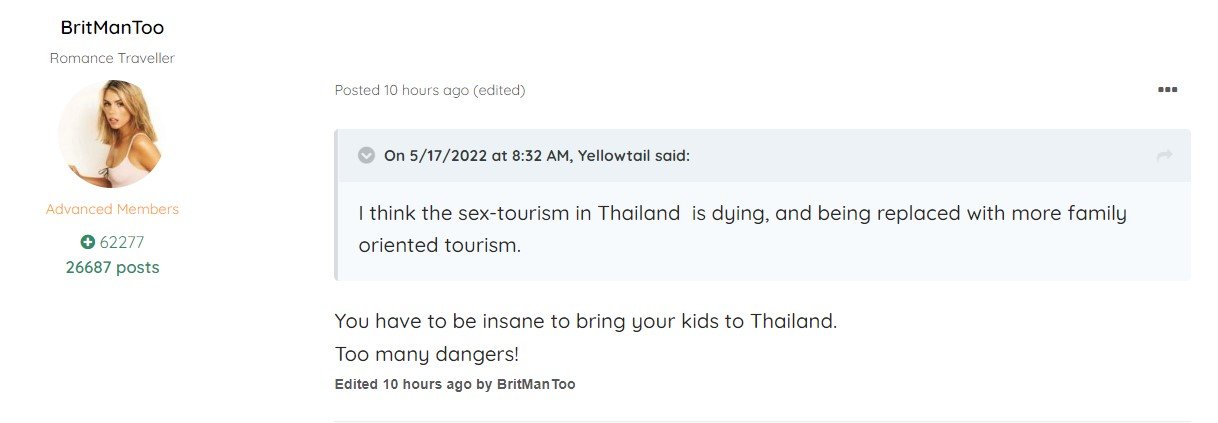Select the Advanced Members group label
The width and height of the screenshot is (1218, 423).
[x=112, y=209]
